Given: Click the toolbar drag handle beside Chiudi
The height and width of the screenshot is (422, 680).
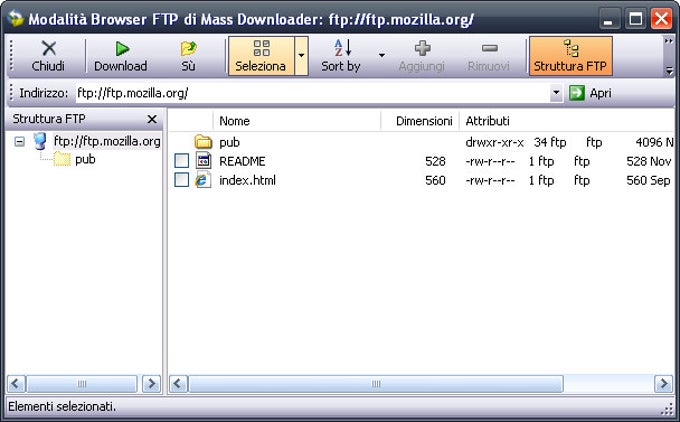Looking at the screenshot, I should (x=12, y=56).
